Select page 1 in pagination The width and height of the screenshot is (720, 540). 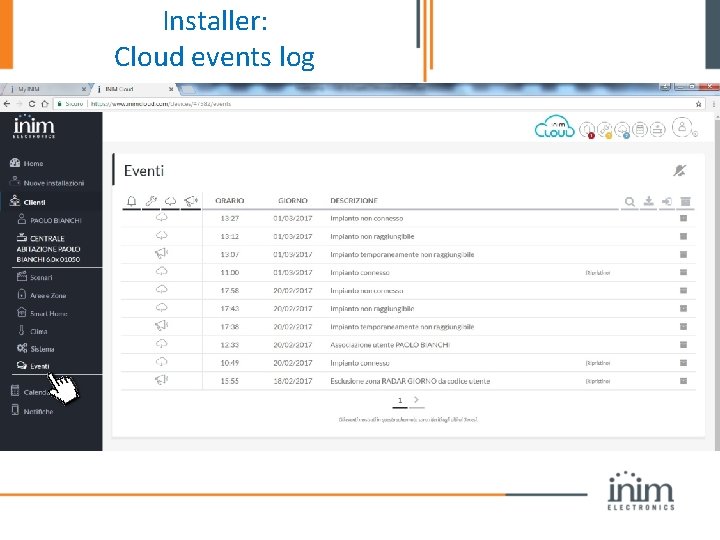click(x=400, y=400)
